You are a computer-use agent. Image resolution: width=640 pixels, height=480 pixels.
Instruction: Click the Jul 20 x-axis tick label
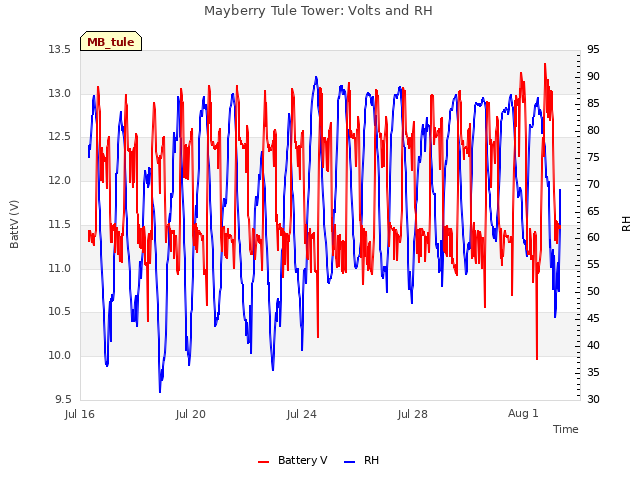pos(191,414)
